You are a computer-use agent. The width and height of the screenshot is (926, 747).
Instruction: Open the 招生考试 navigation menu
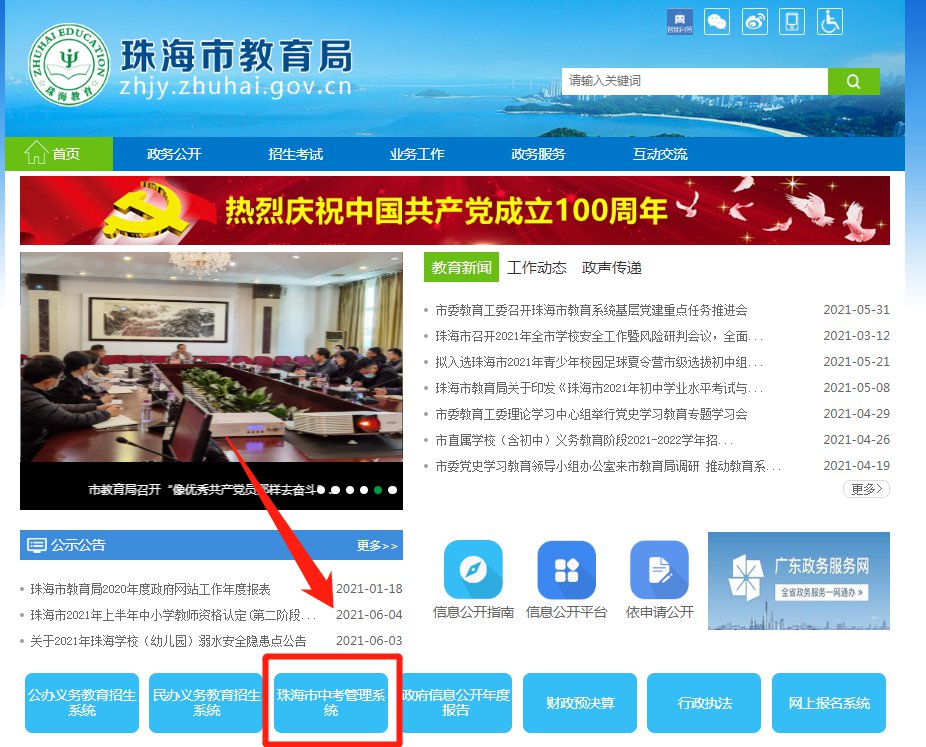tap(295, 154)
